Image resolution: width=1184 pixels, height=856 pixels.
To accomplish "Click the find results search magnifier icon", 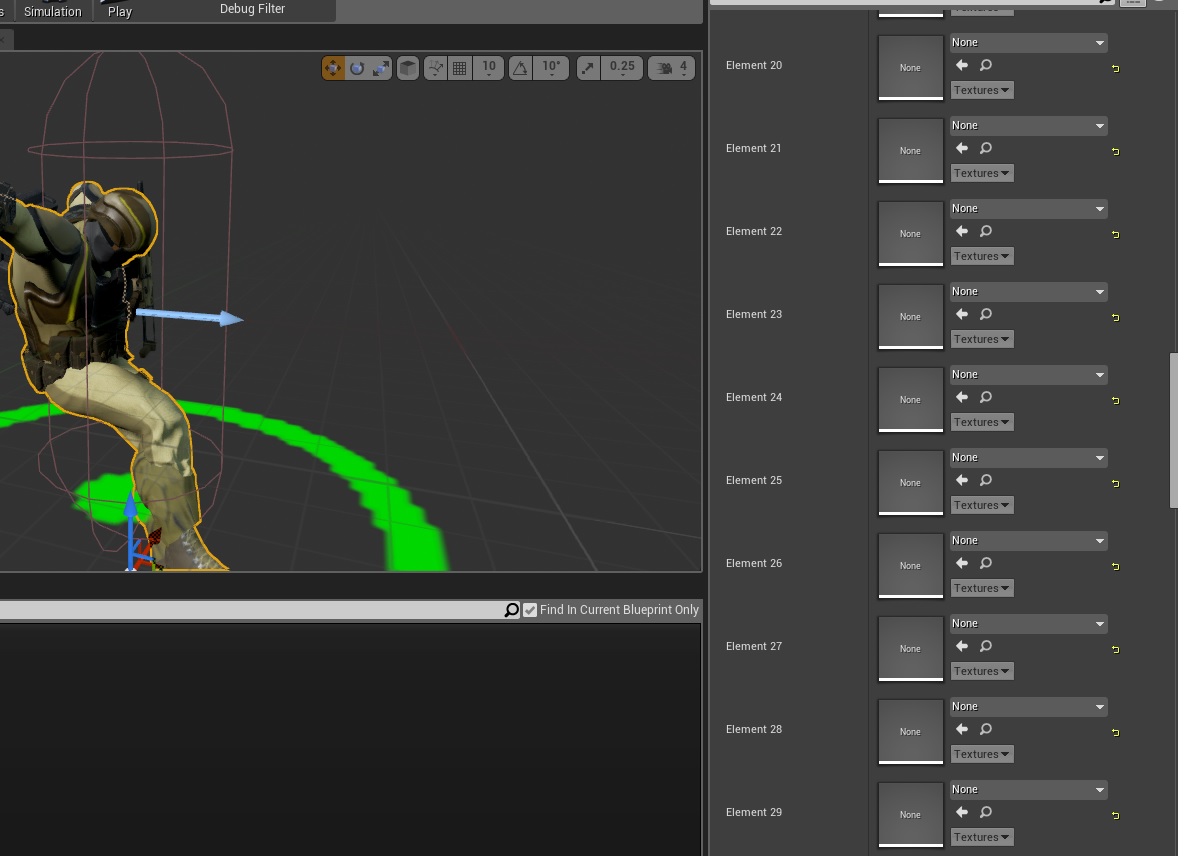I will [512, 610].
